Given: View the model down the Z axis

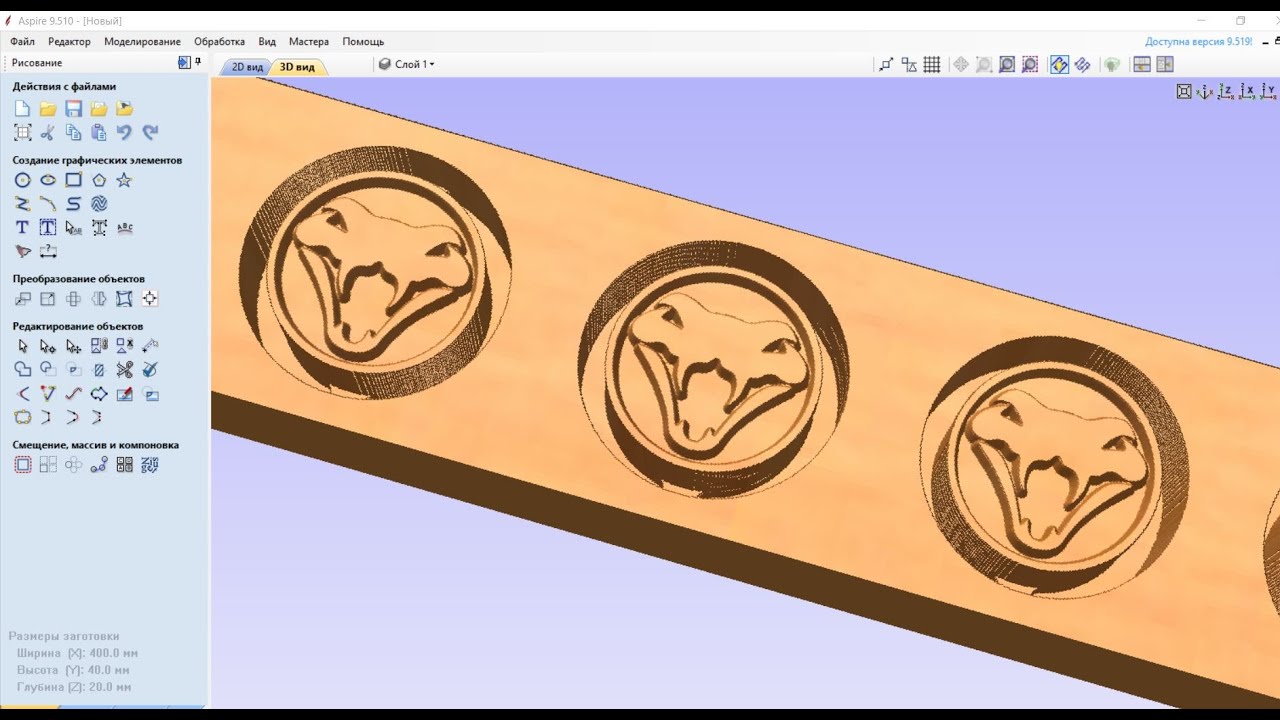Looking at the screenshot, I should (1226, 91).
